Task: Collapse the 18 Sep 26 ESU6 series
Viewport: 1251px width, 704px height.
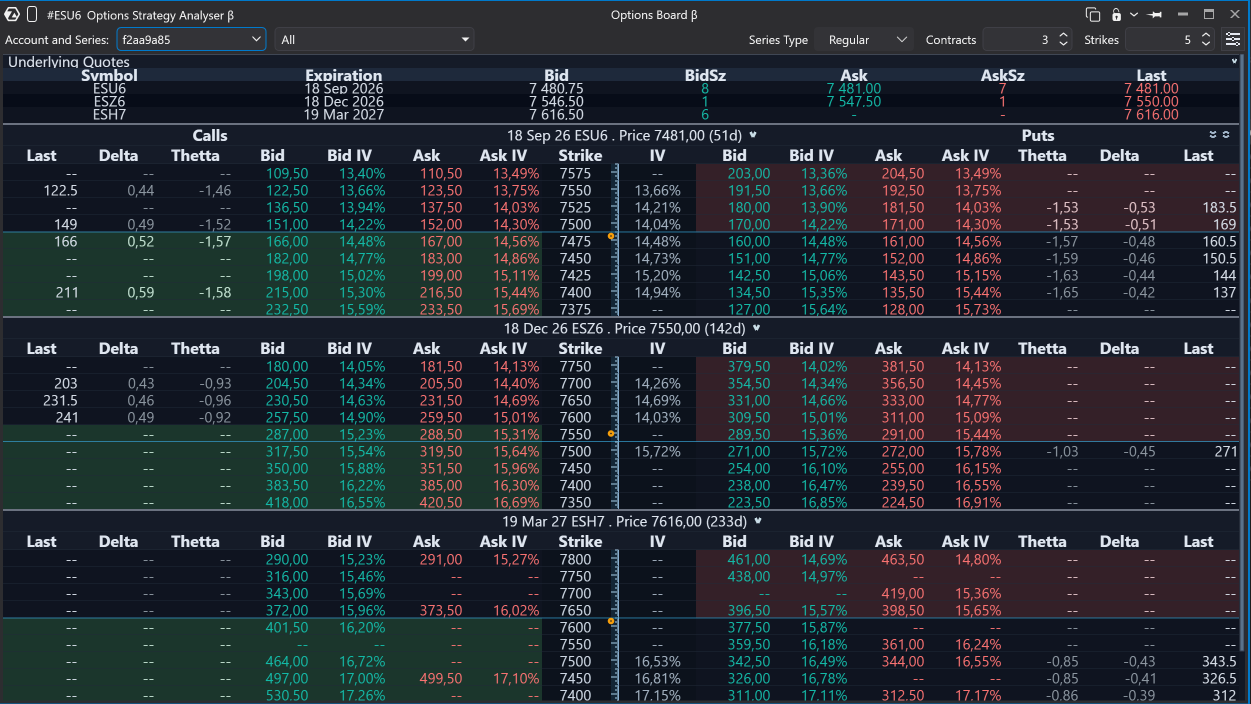Action: coord(753,135)
